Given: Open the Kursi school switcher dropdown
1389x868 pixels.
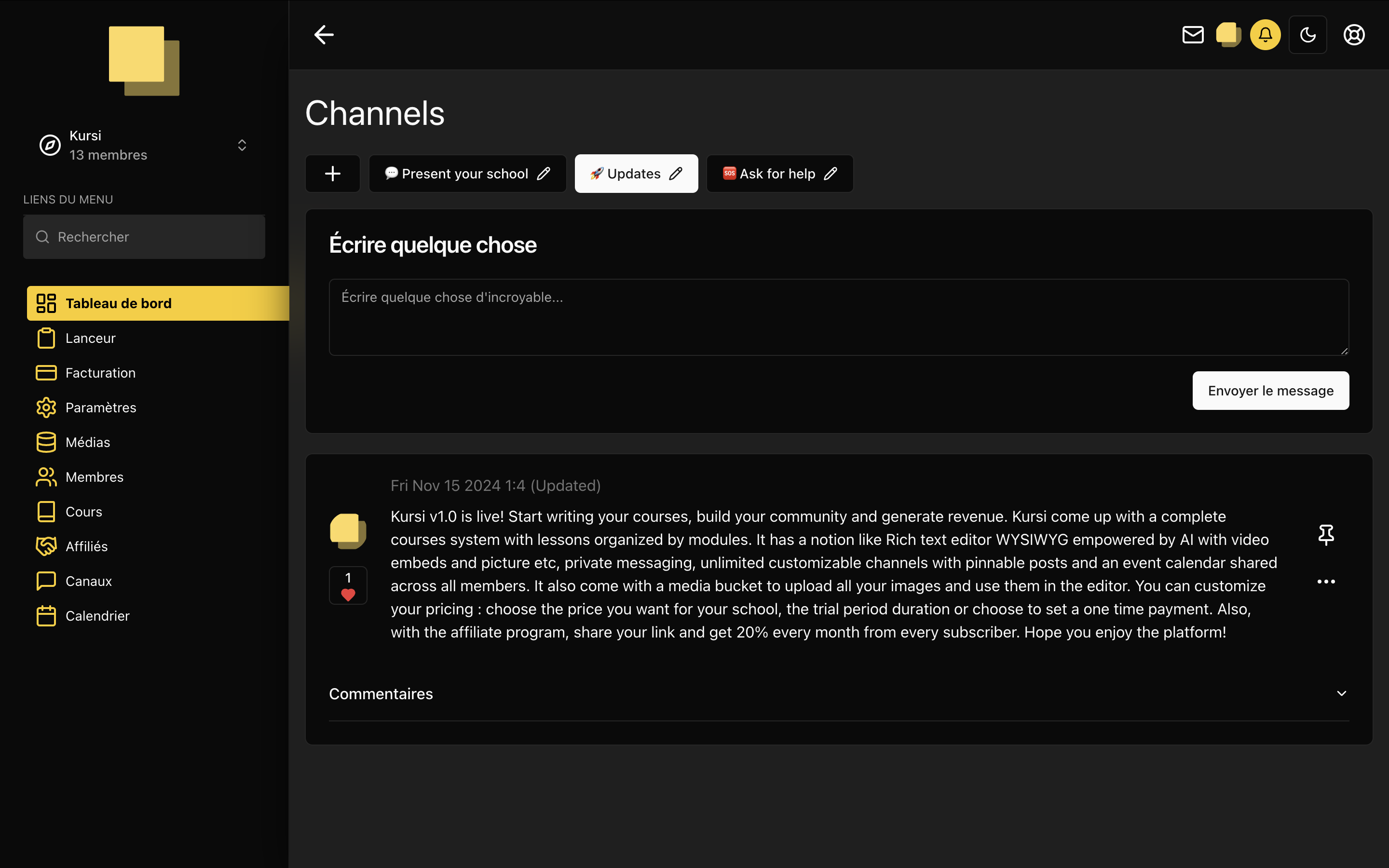Looking at the screenshot, I should [242, 145].
